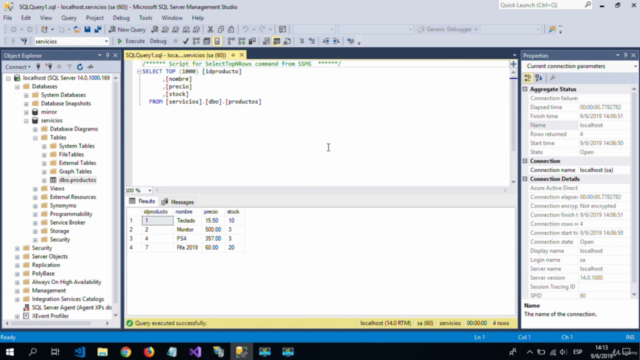The height and width of the screenshot is (360, 640).
Task: Open the File menu
Action: pos(8,18)
